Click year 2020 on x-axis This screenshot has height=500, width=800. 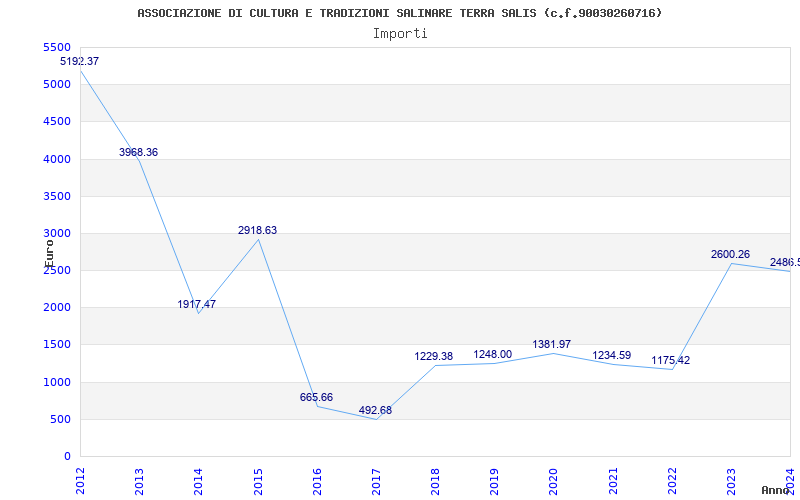click(554, 481)
